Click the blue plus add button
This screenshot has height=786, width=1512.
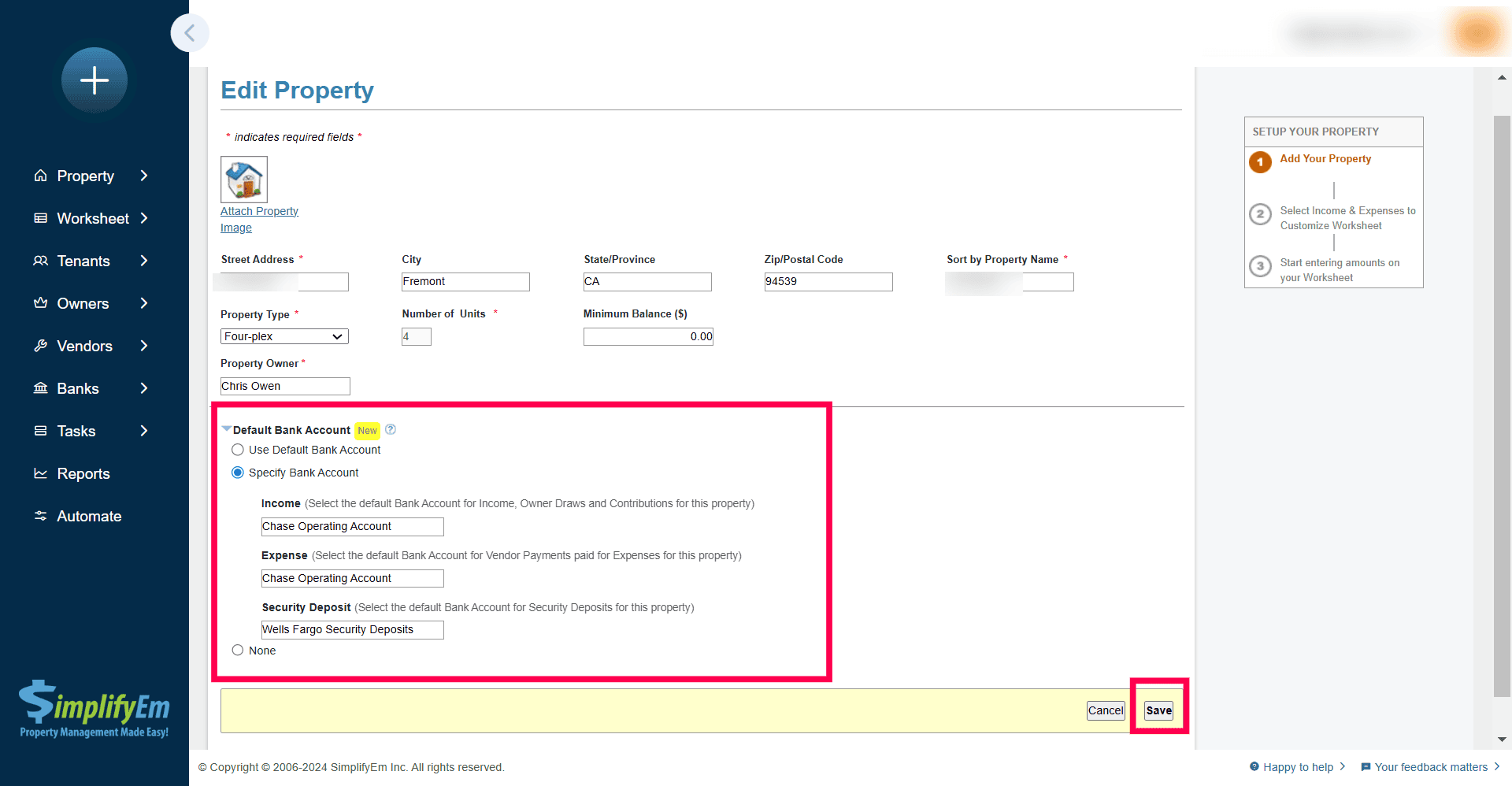pos(94,80)
